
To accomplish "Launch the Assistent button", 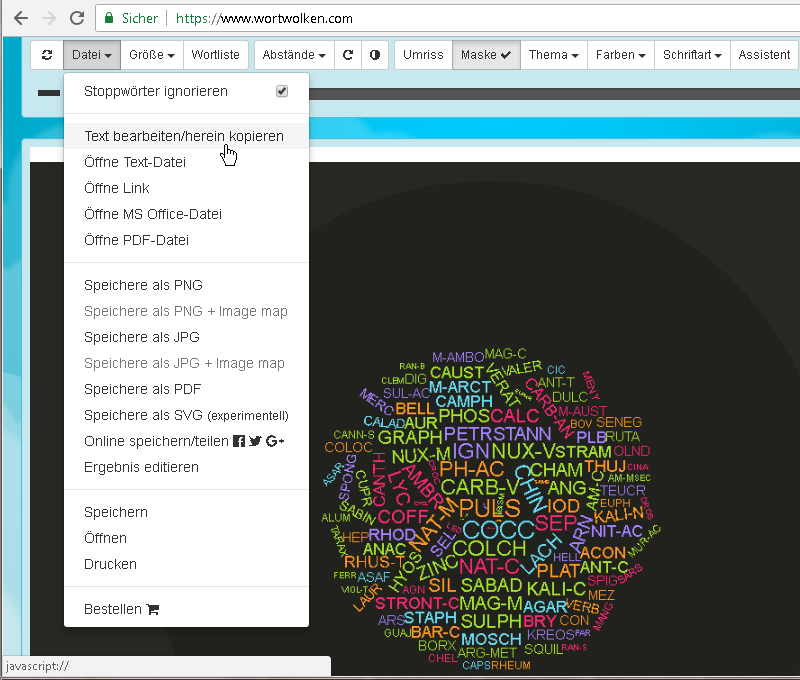I will 764,55.
